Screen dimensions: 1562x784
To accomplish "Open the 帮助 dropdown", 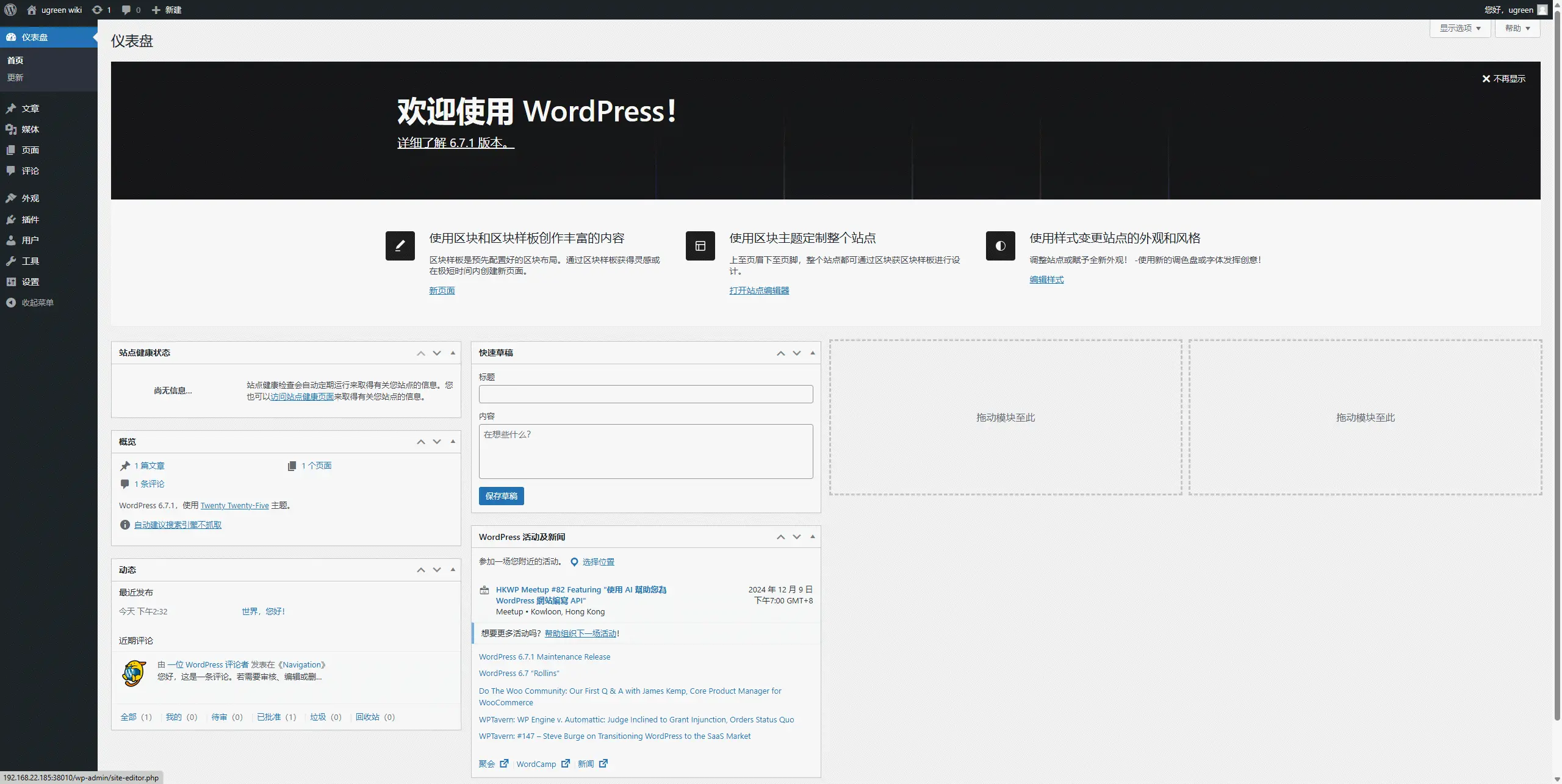I will pos(1517,28).
